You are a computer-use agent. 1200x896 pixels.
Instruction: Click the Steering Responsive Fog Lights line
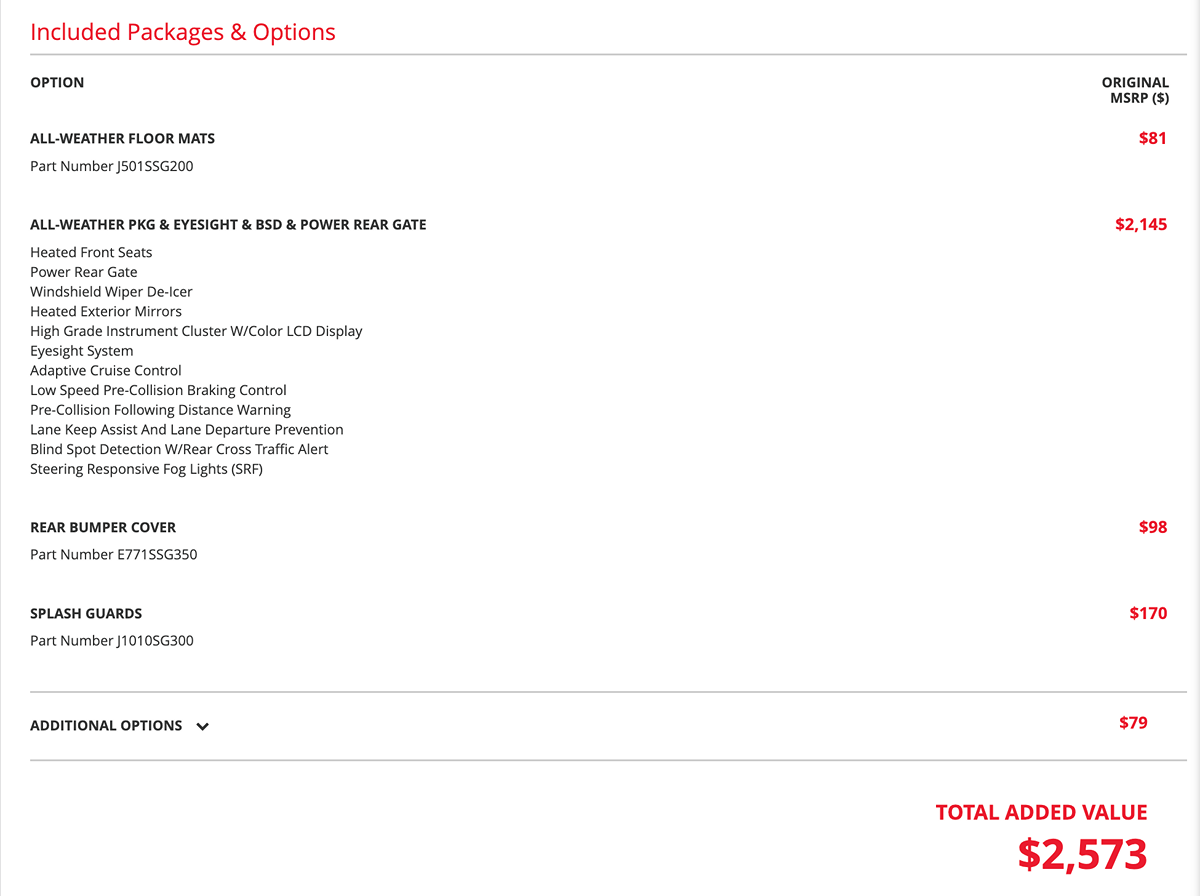[146, 469]
